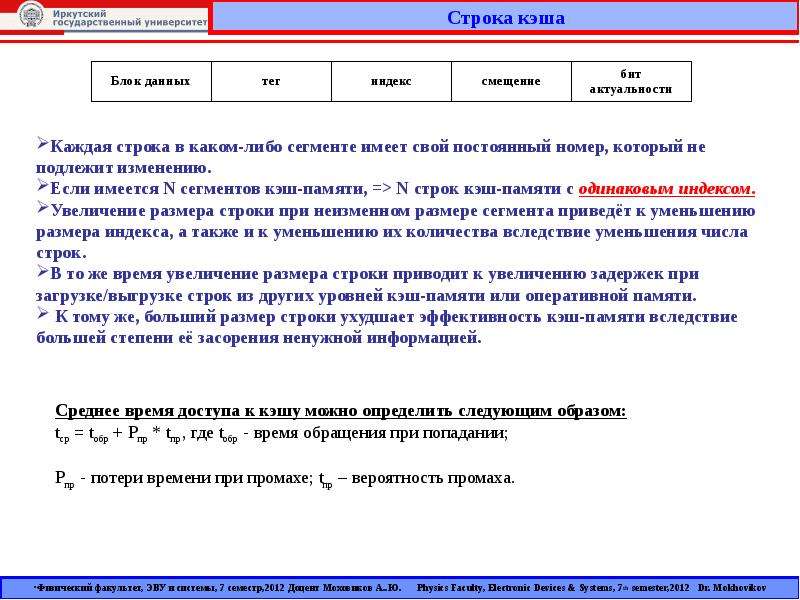Click the 'смещение' table cell
800x600 pixels.
[x=511, y=82]
